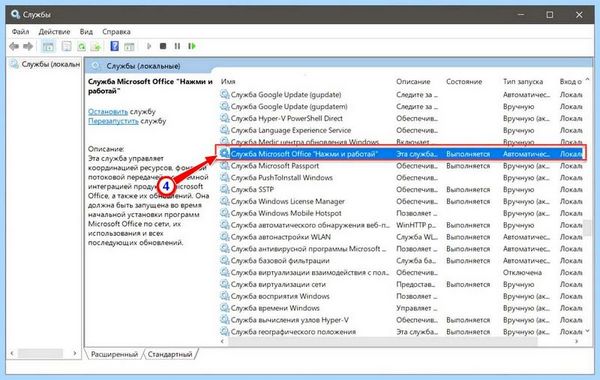Click gear icon of Служба базовой фильтрации
Screen dimensions: 600x380
(x=225, y=260)
